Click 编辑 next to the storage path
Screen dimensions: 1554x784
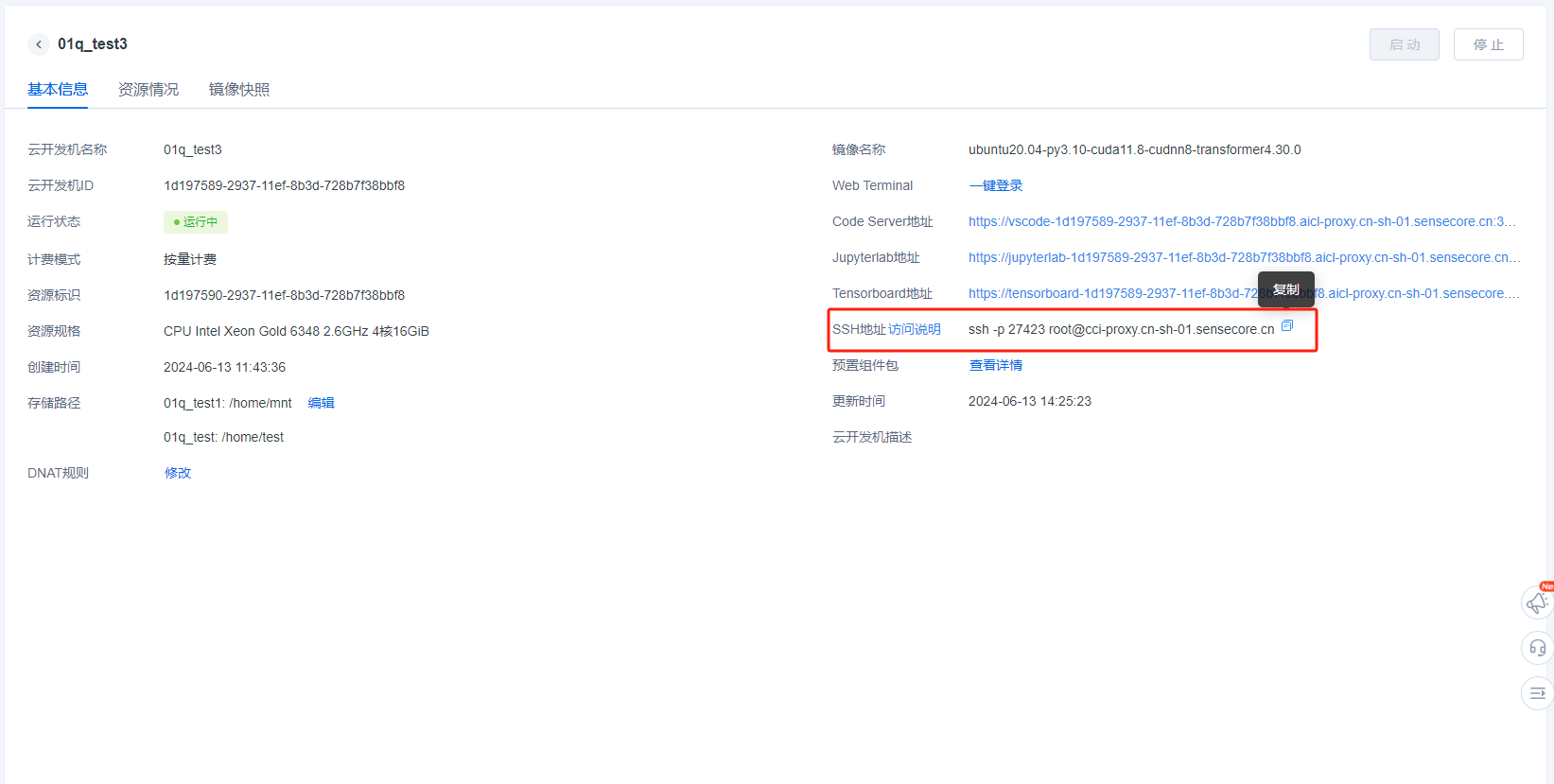[322, 403]
